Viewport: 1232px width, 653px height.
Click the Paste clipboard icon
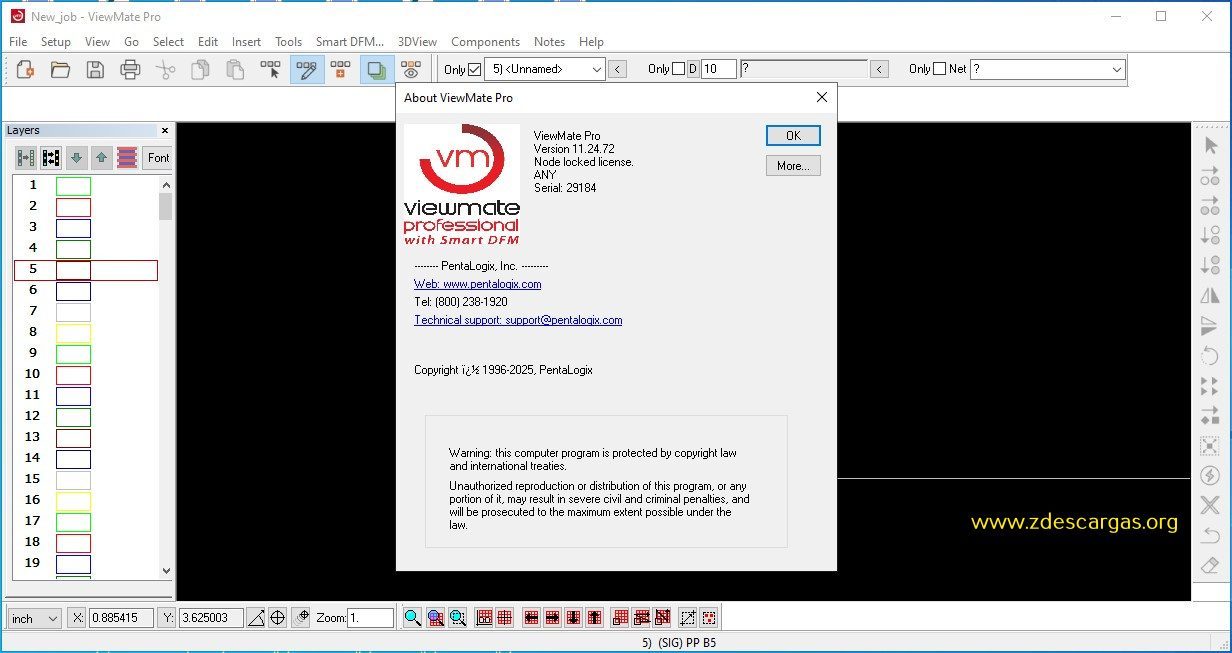(x=235, y=69)
